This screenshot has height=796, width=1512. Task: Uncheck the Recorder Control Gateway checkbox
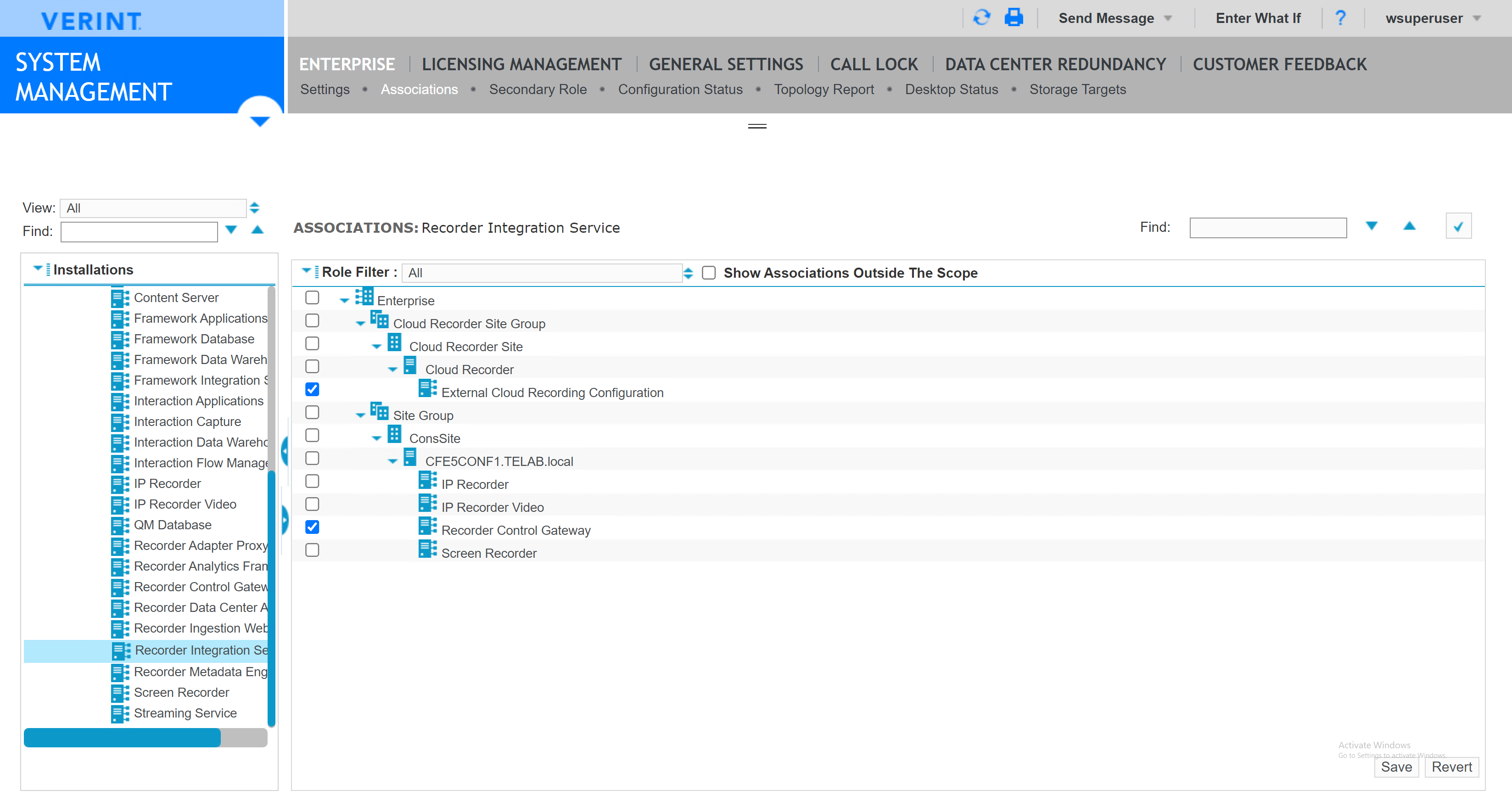tap(312, 527)
